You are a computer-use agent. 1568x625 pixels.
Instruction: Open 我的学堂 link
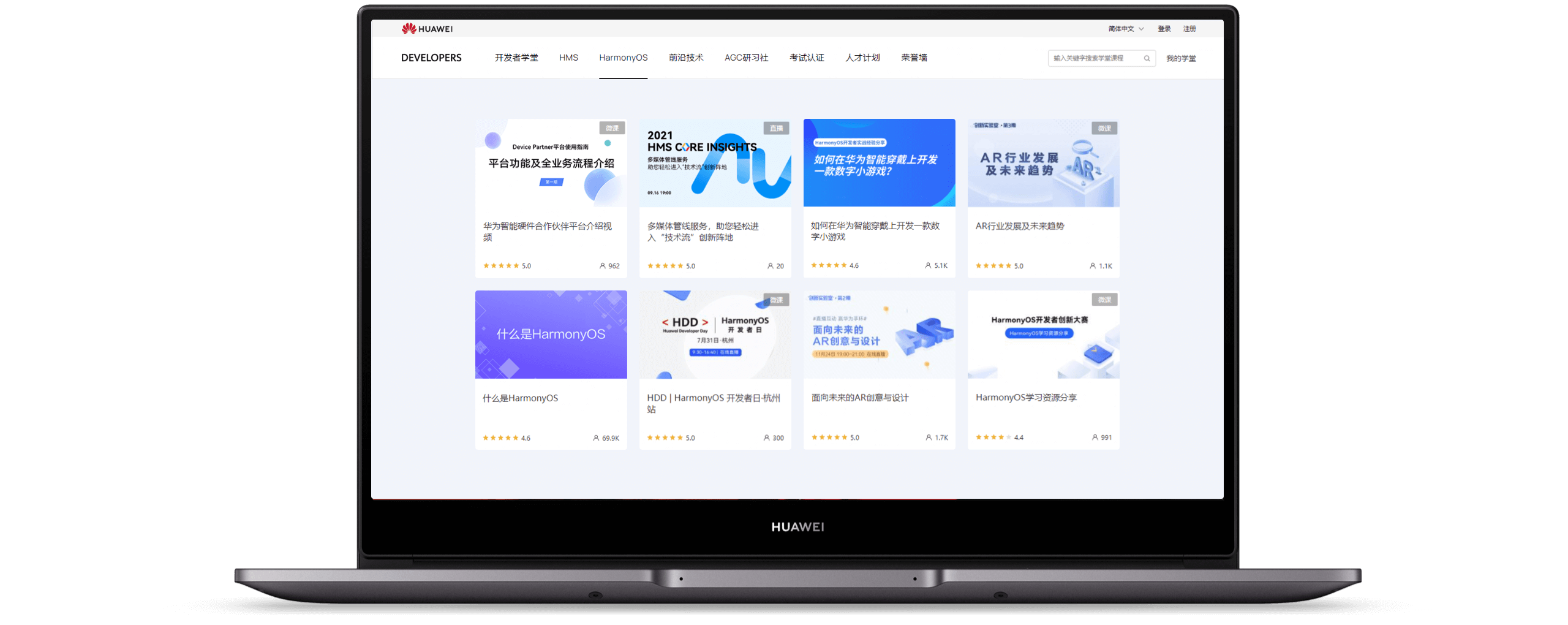pos(1180,58)
